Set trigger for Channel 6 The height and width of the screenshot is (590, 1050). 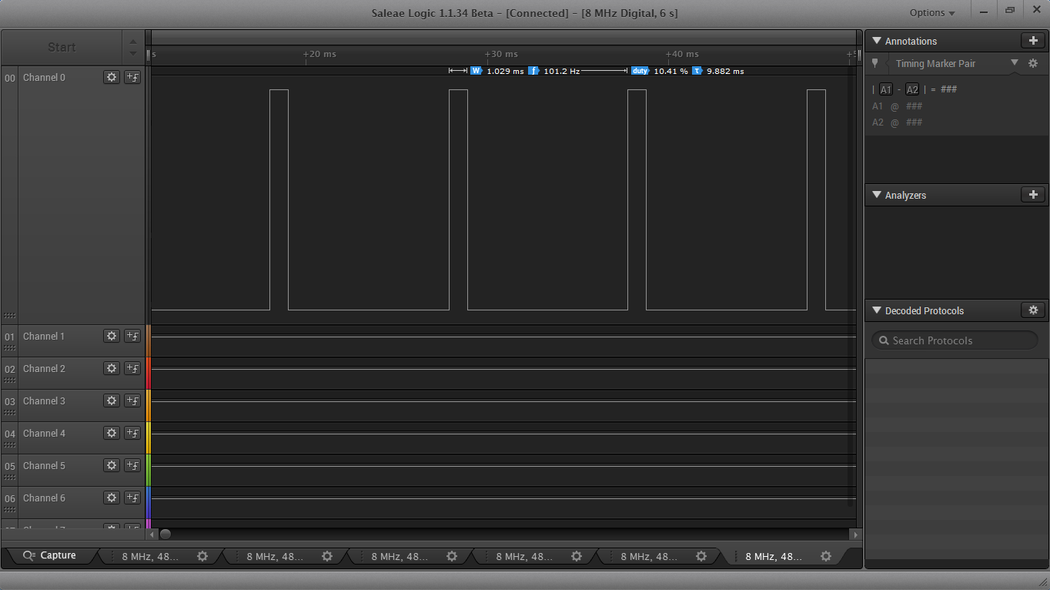point(133,498)
